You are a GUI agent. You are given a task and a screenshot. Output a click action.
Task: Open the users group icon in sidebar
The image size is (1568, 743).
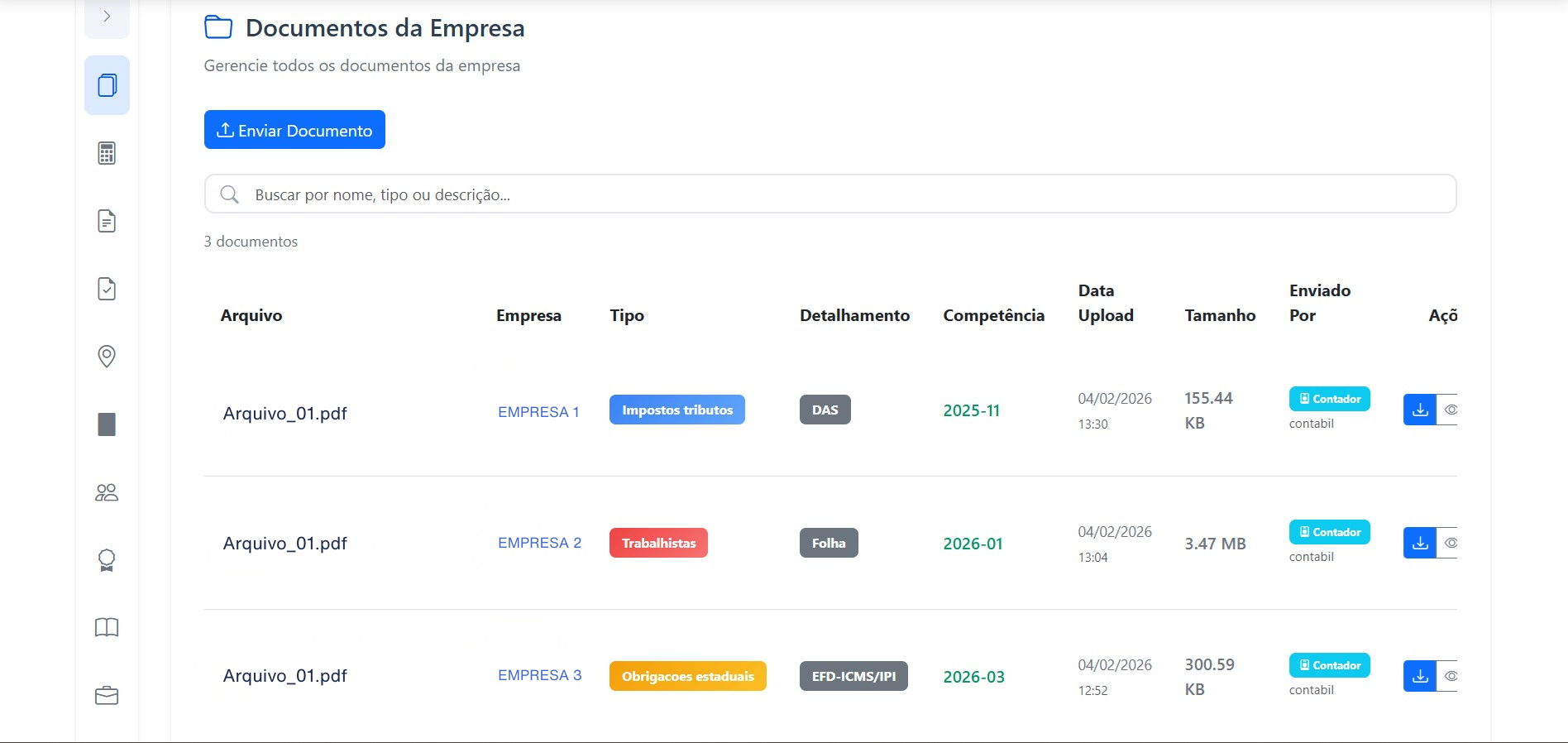pyautogui.click(x=107, y=493)
